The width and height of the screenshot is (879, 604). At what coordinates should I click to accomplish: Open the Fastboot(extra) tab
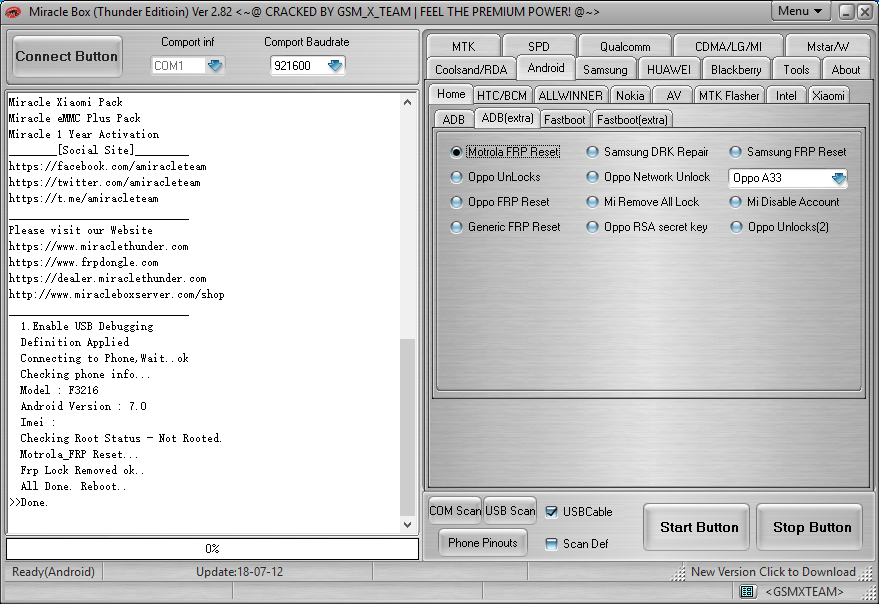632,119
